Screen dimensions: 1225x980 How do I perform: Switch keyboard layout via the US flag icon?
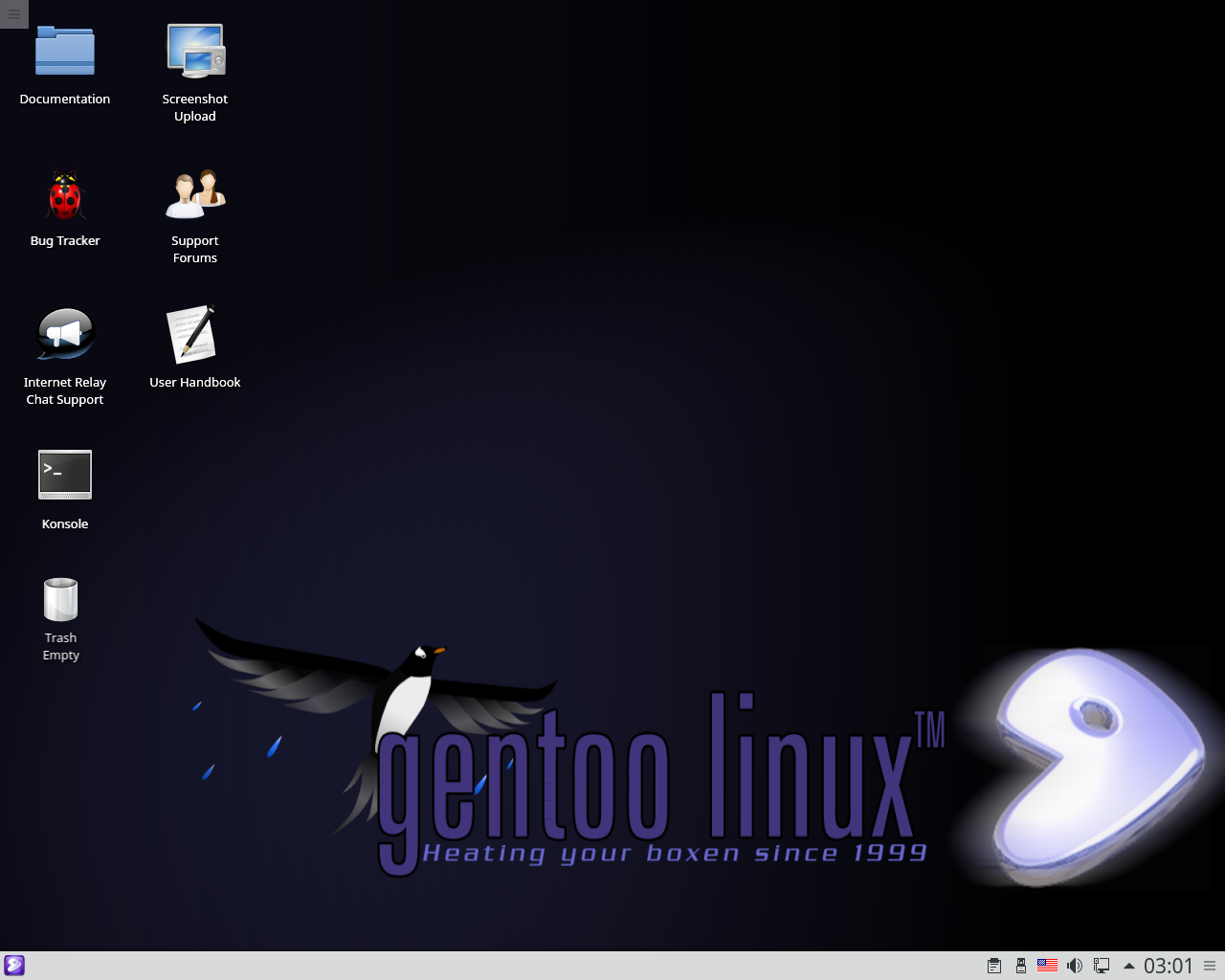click(1047, 965)
